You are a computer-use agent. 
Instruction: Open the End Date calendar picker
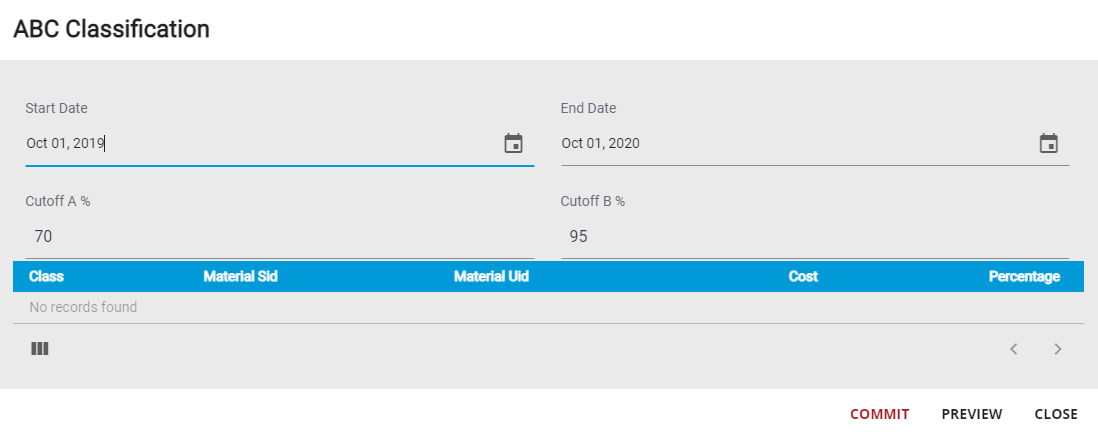coord(1048,144)
